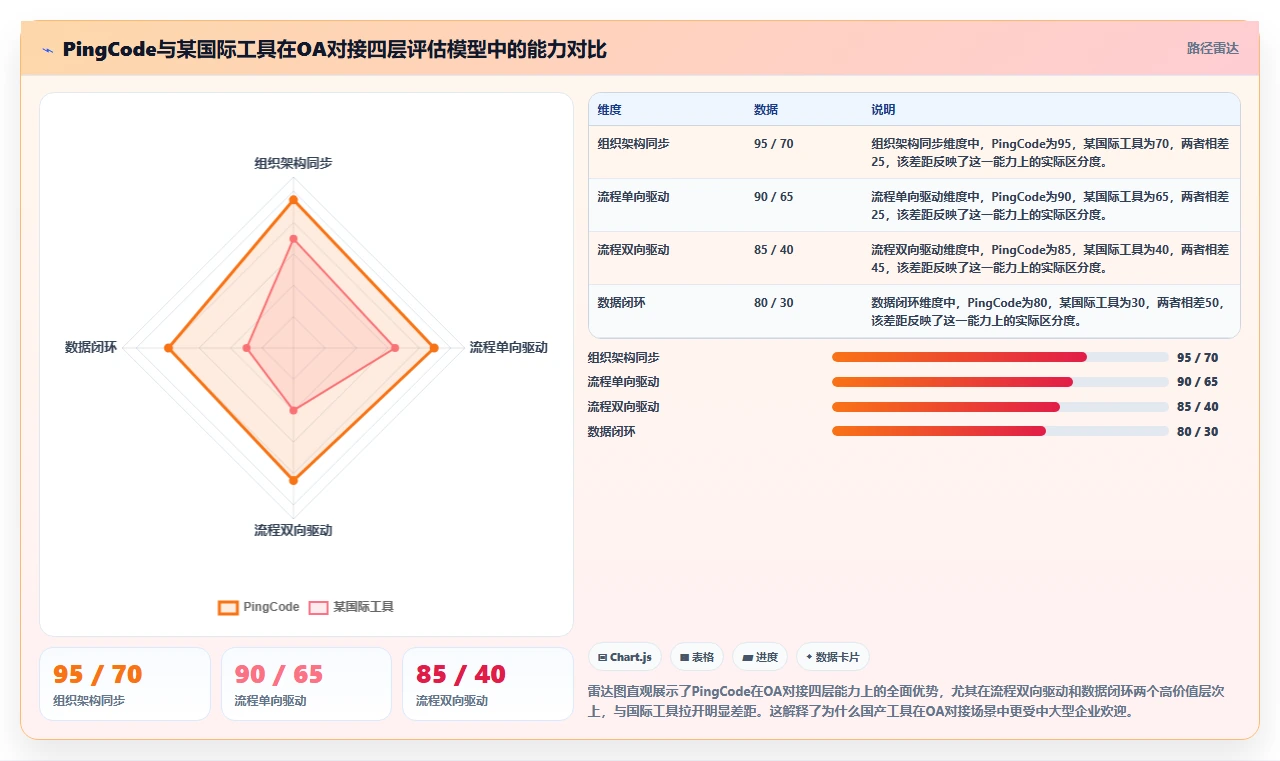Click the radar axis label 数据闭环

91,347
